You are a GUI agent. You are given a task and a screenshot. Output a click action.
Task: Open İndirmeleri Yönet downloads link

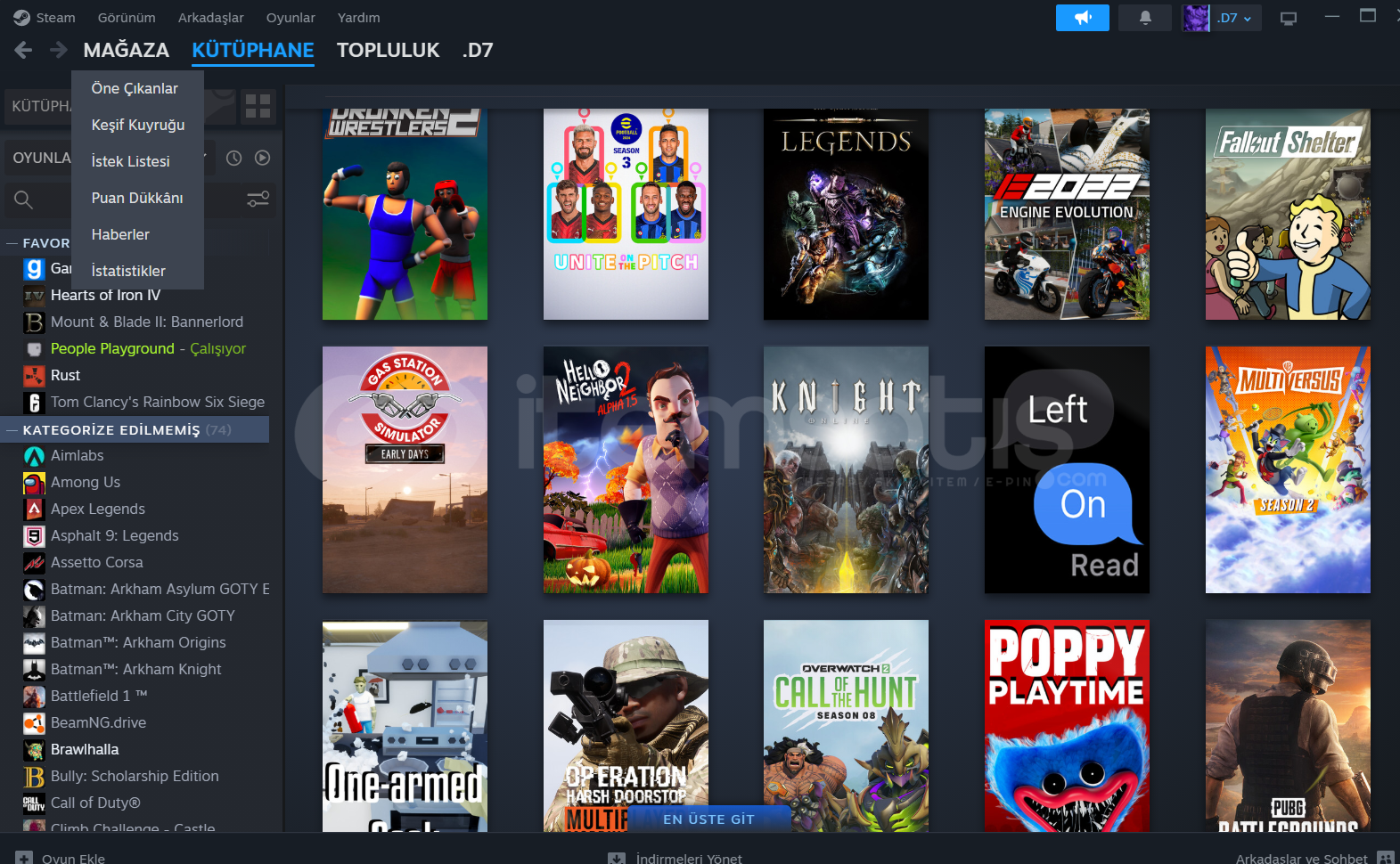675,858
